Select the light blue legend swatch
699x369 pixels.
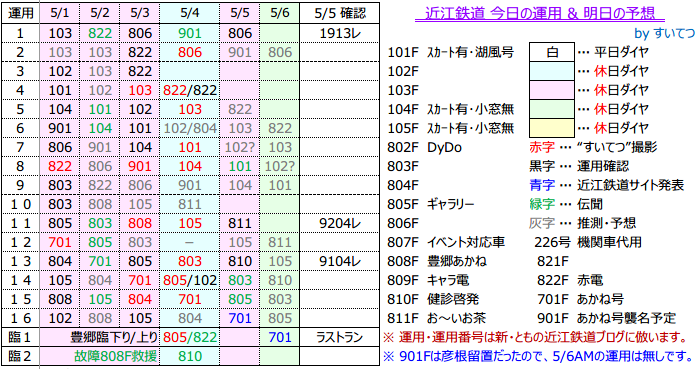click(552, 71)
